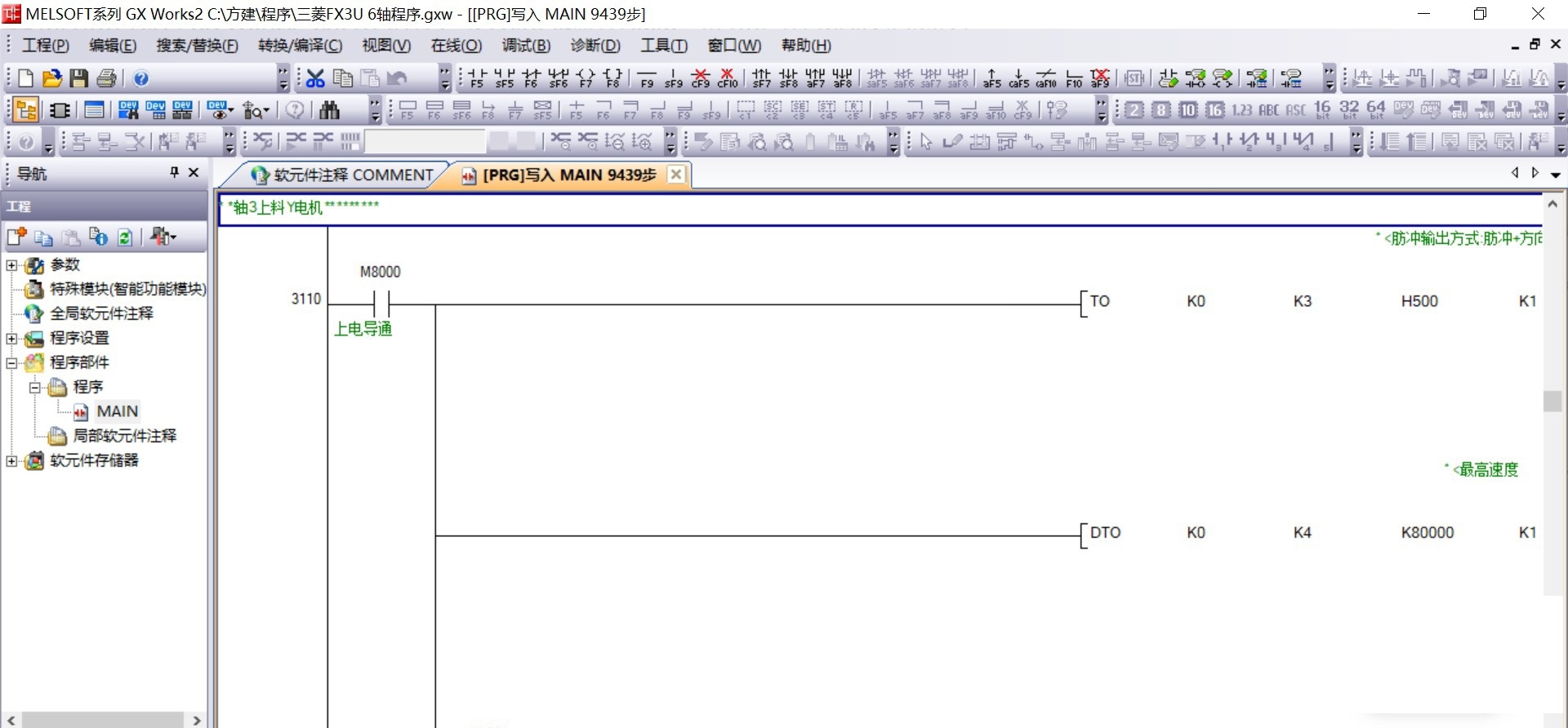Open a project with the folder icon
The height and width of the screenshot is (728, 1568).
tap(52, 78)
